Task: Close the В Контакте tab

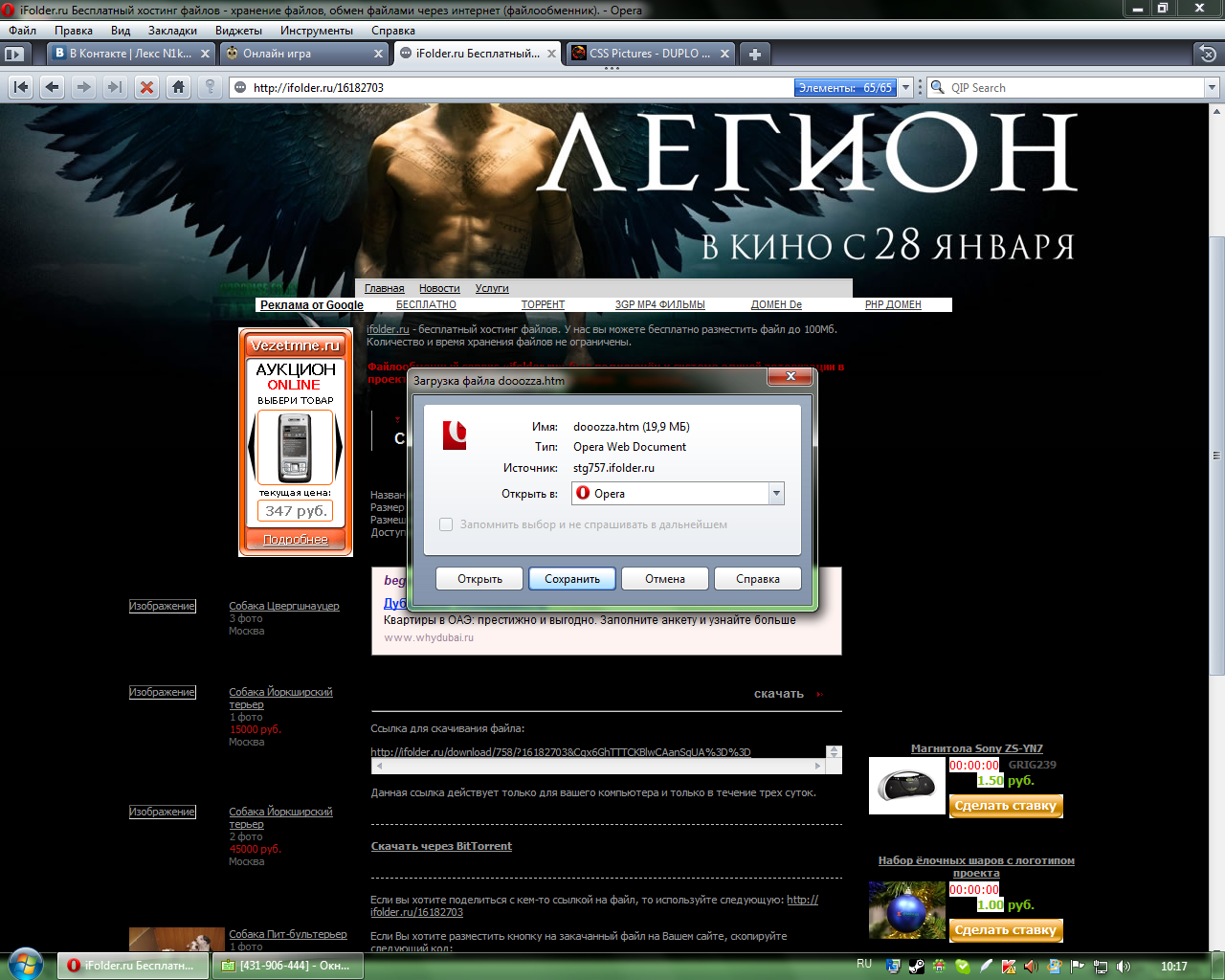Action: click(x=205, y=54)
